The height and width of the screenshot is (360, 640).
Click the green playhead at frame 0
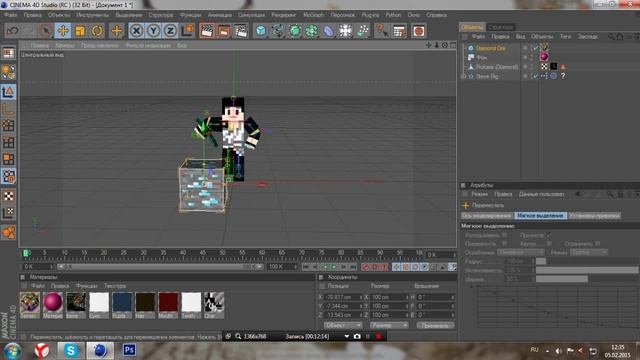pos(26,253)
